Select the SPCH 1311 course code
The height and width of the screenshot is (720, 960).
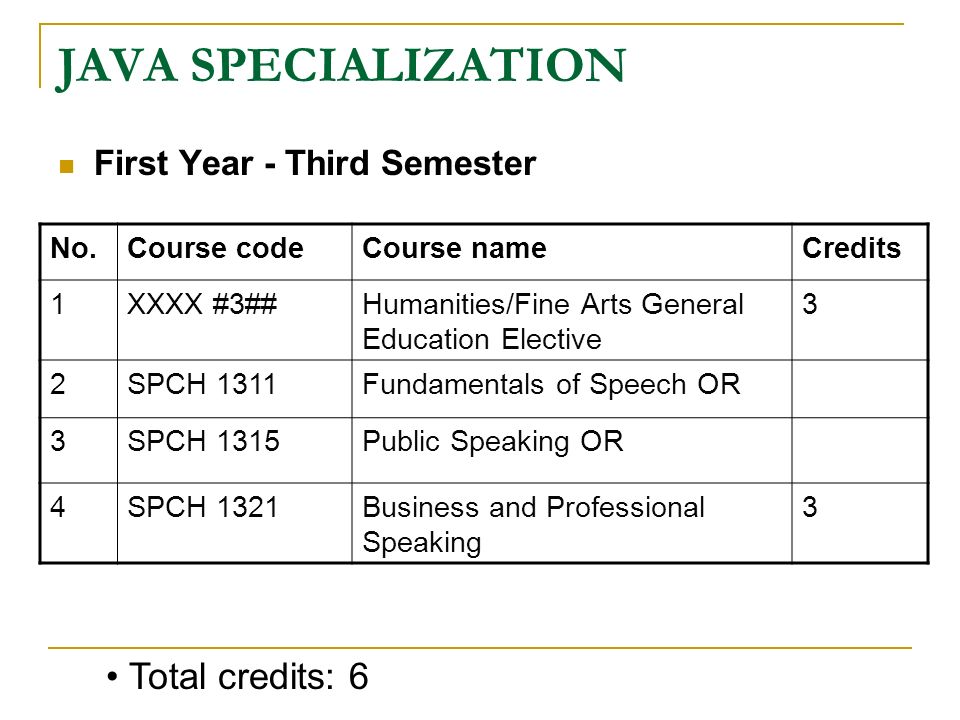click(201, 384)
